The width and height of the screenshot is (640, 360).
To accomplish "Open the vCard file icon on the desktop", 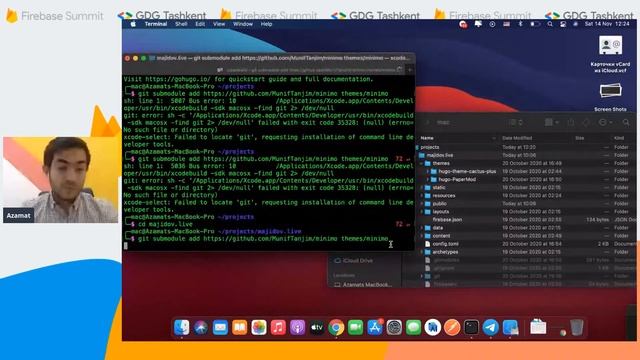I will (x=610, y=45).
